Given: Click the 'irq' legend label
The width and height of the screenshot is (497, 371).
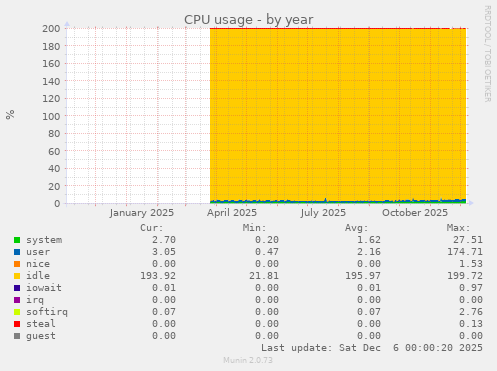Looking at the screenshot, I should point(35,300).
